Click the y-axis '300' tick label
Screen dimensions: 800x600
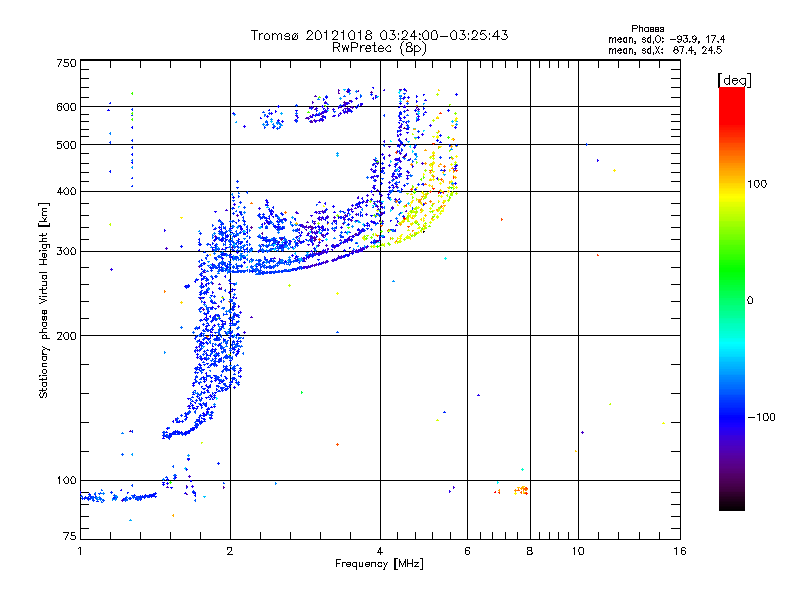click(x=66, y=251)
